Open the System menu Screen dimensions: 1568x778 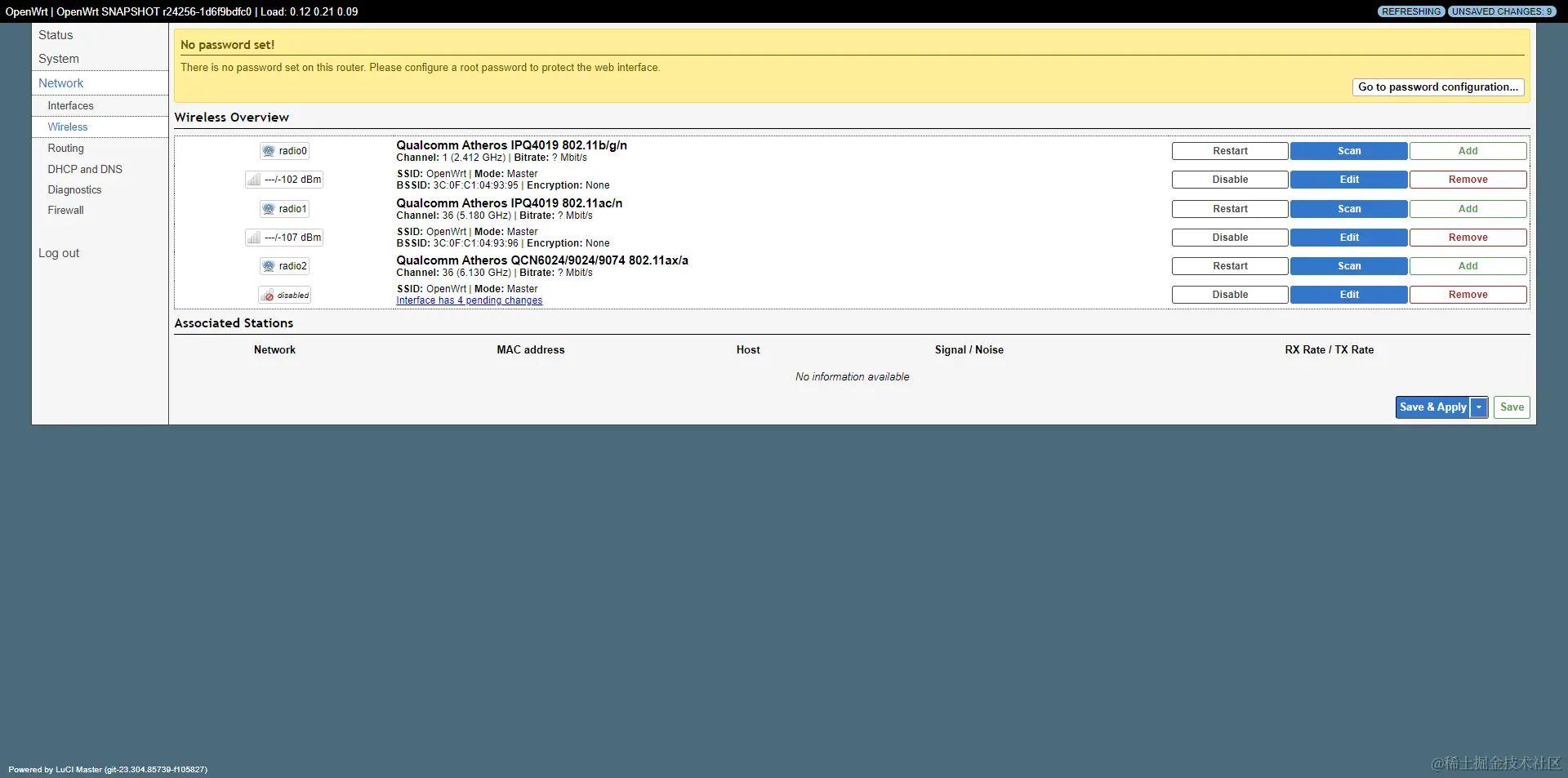[59, 59]
